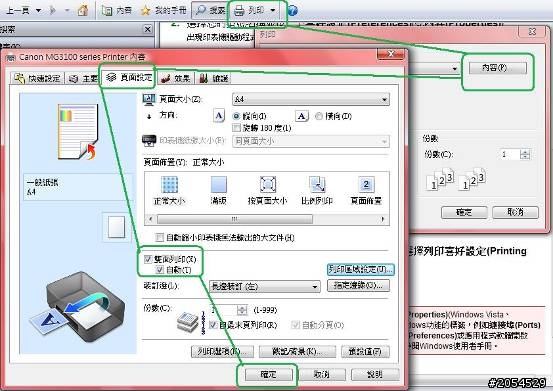This screenshot has width=553, height=391.
Task: Click the blue help question mark icon
Action: [x=292, y=11]
